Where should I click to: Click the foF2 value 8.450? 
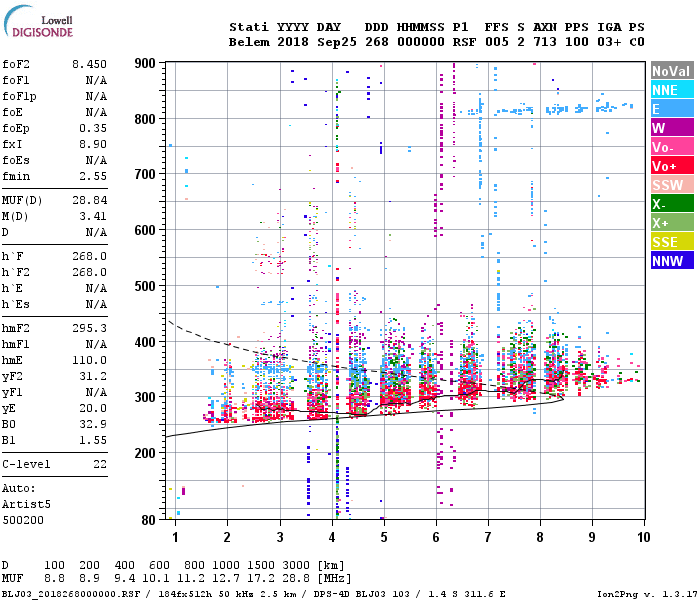(x=89, y=64)
